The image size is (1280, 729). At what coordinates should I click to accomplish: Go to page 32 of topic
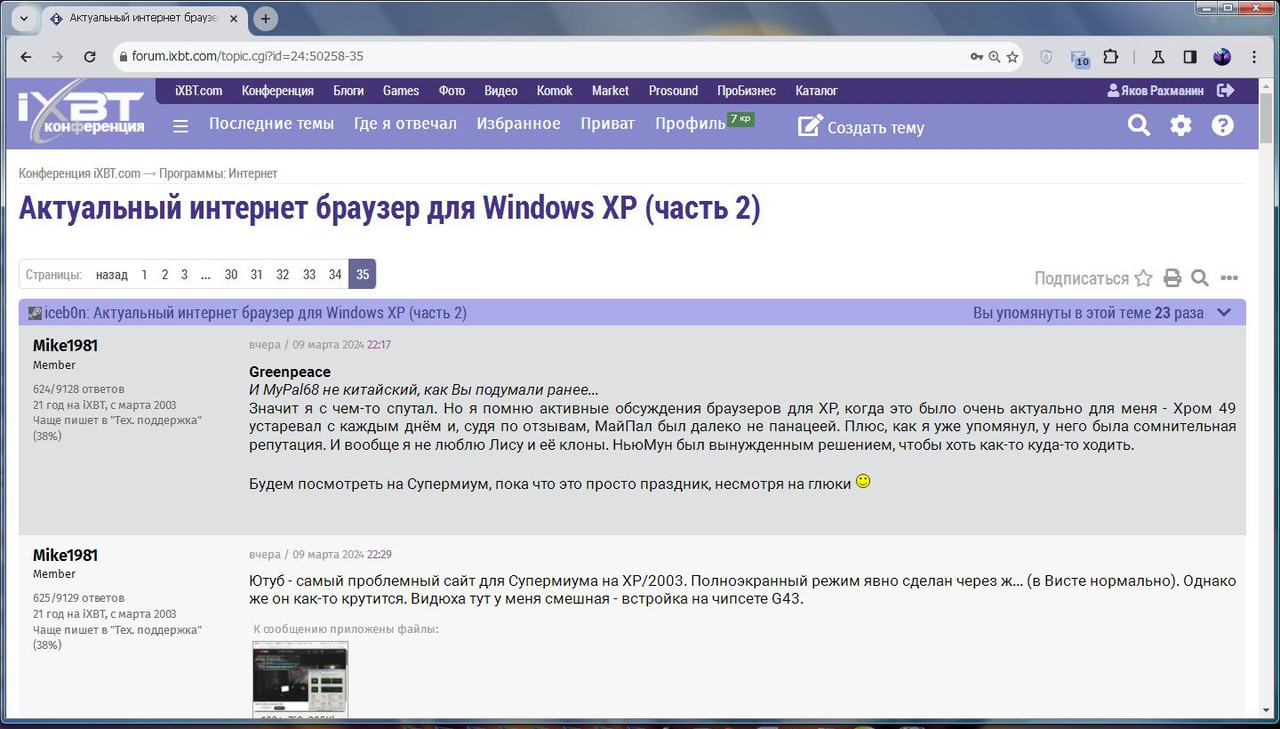tap(283, 274)
